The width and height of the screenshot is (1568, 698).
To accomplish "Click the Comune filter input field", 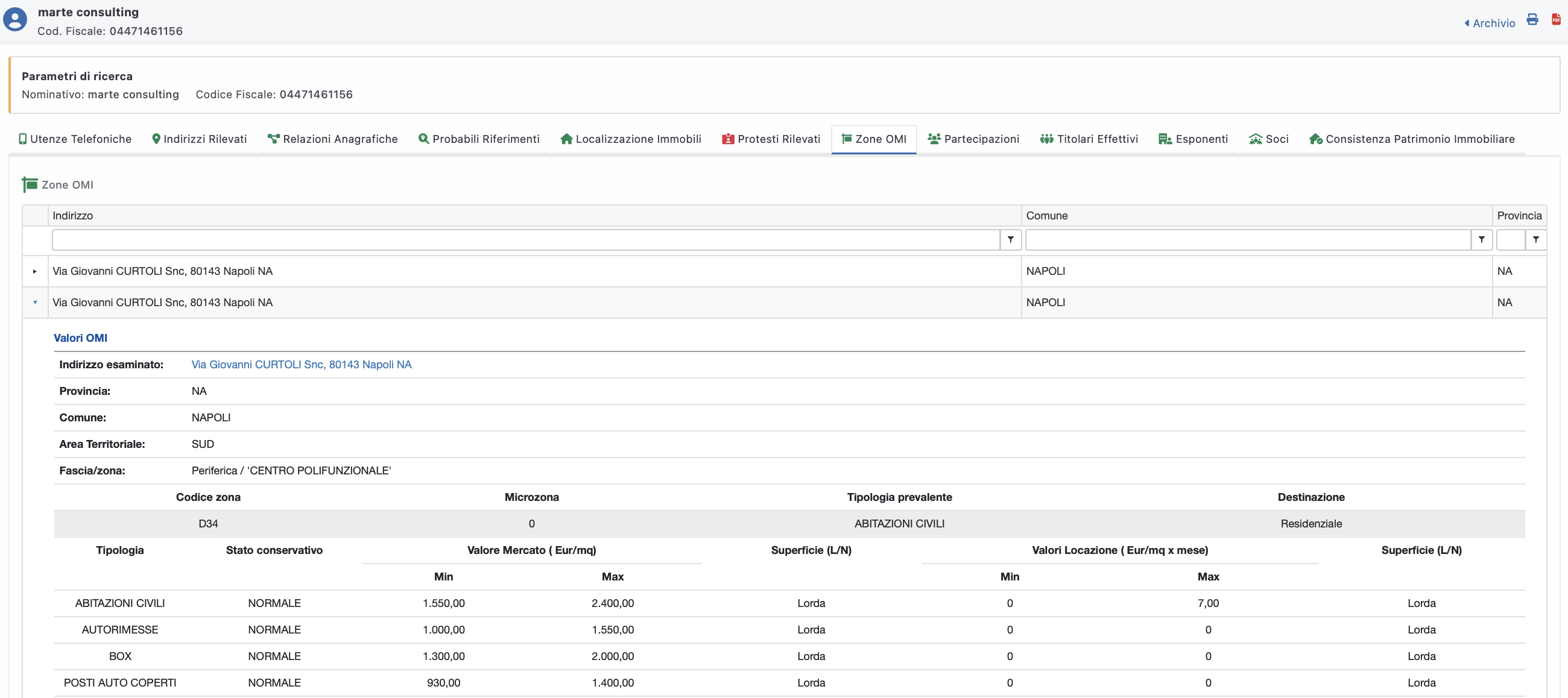I will pos(1248,240).
